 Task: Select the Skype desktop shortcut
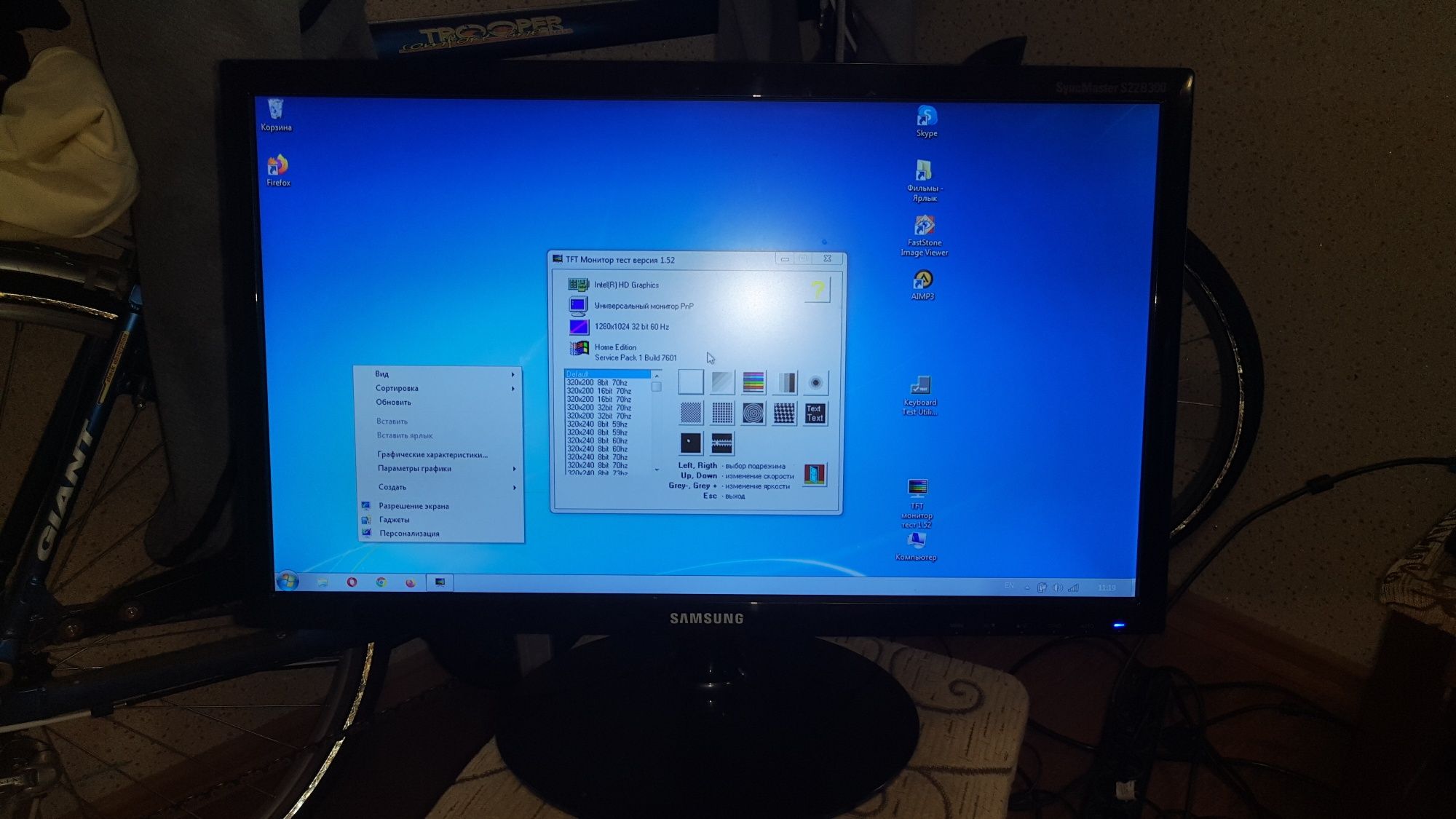927,121
